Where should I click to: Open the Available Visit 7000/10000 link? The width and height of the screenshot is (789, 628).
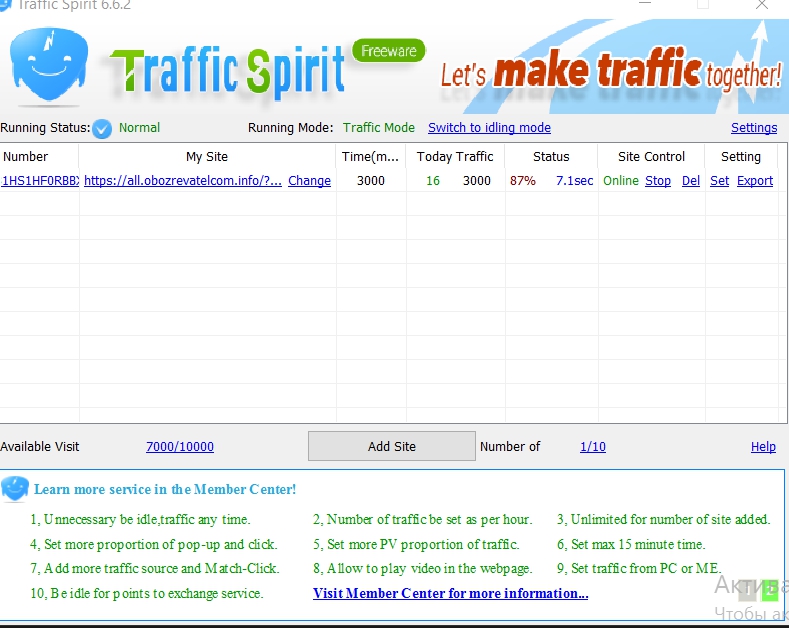[x=180, y=447]
